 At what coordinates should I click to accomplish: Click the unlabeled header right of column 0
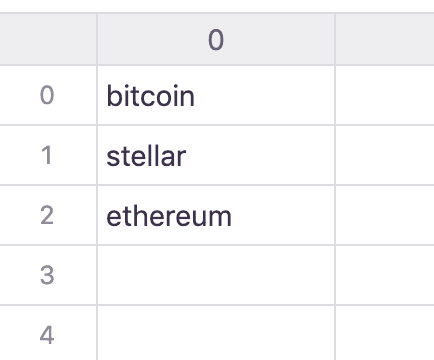(x=385, y=39)
